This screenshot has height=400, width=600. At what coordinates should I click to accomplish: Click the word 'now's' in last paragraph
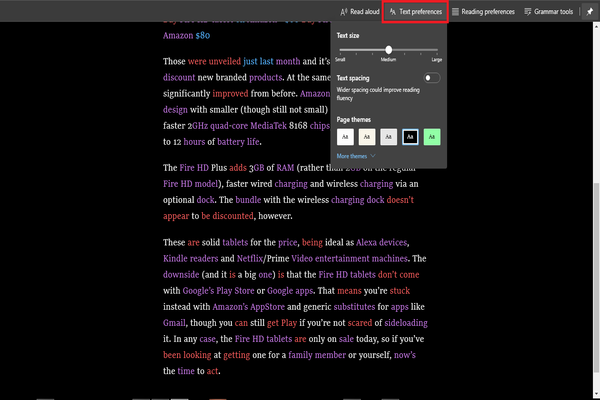[405, 355]
